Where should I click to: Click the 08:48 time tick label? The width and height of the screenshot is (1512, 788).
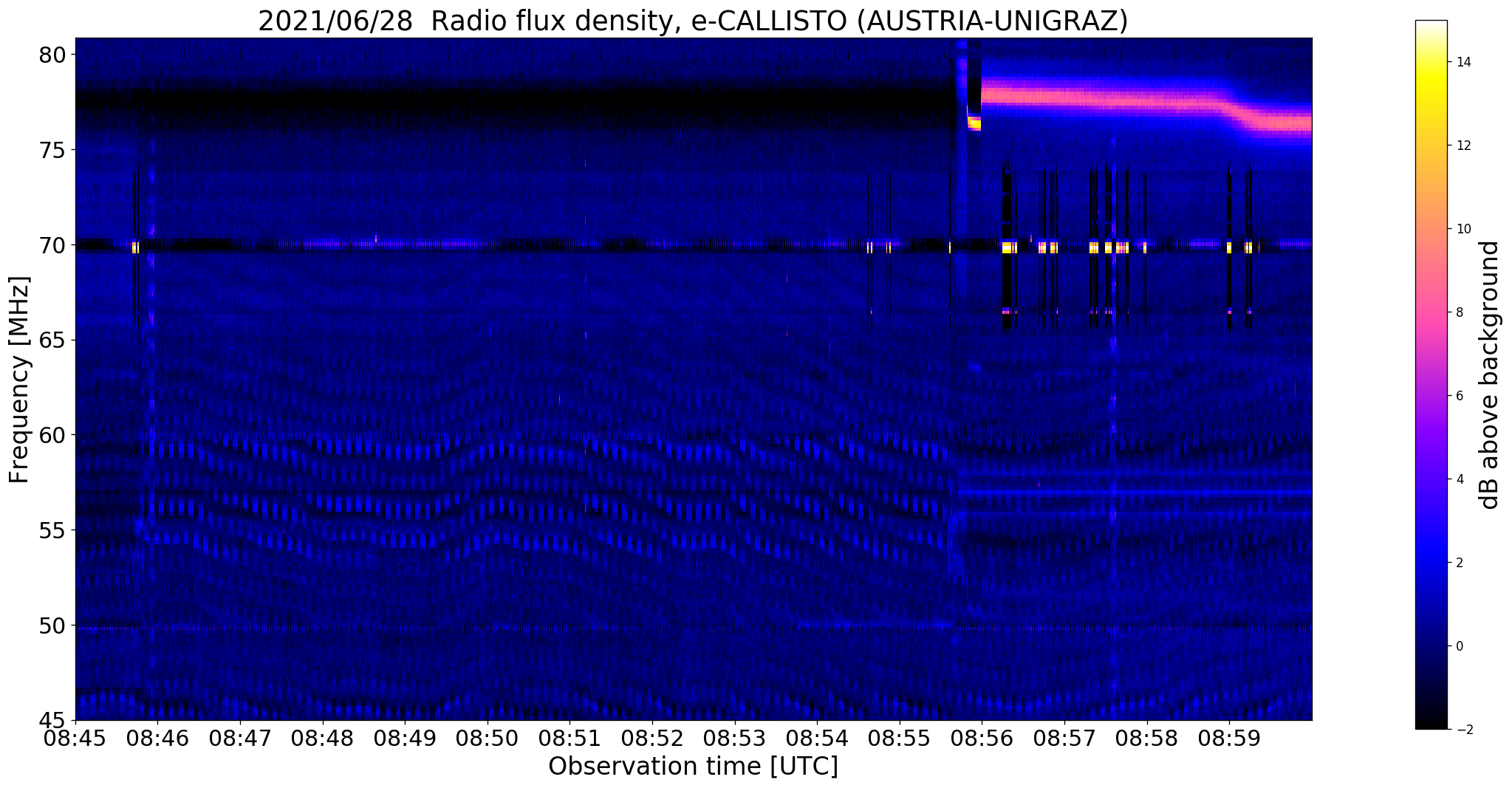323,738
